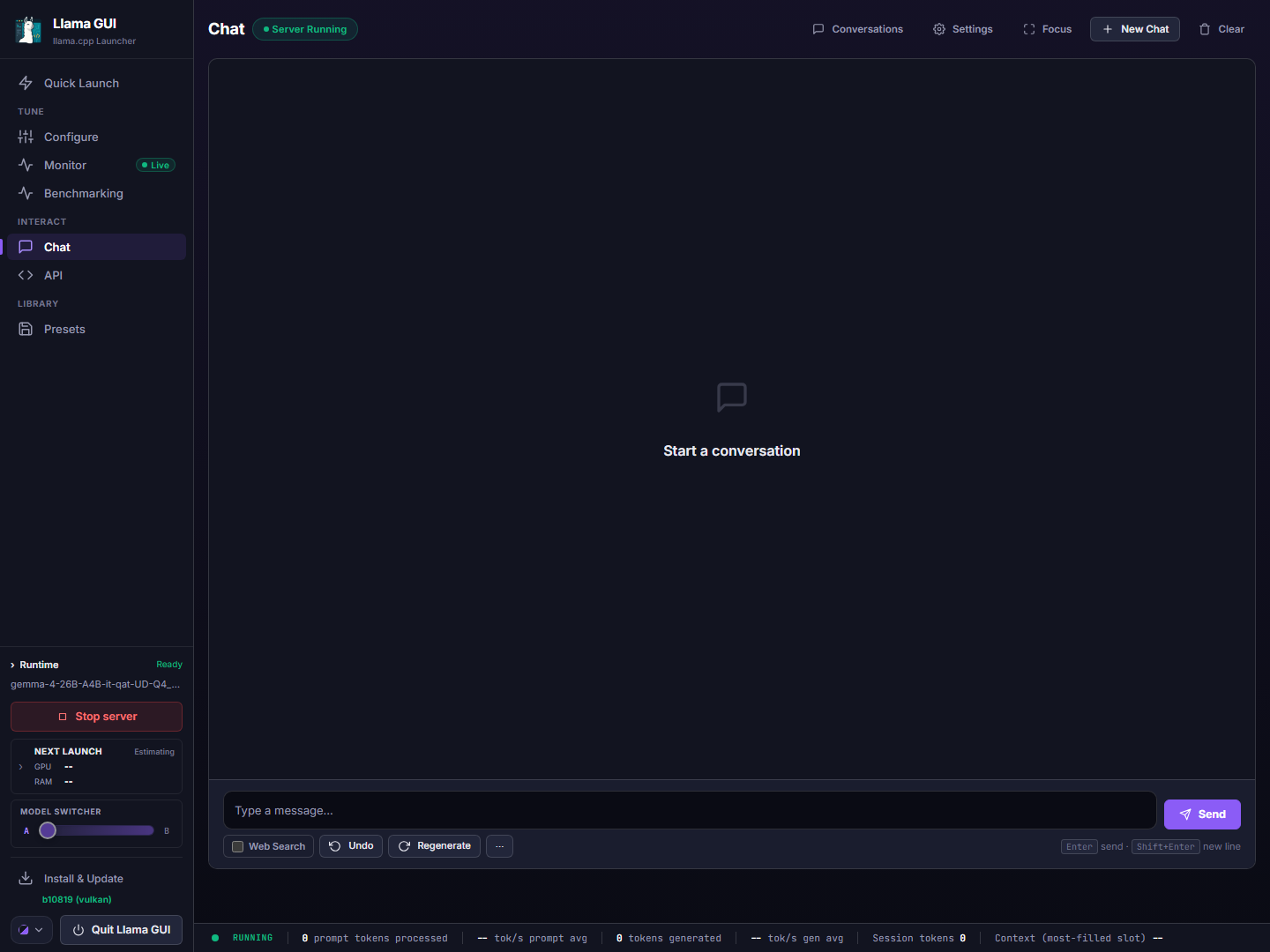Expand the Runtime section chevron
The height and width of the screenshot is (952, 1270).
(12, 665)
